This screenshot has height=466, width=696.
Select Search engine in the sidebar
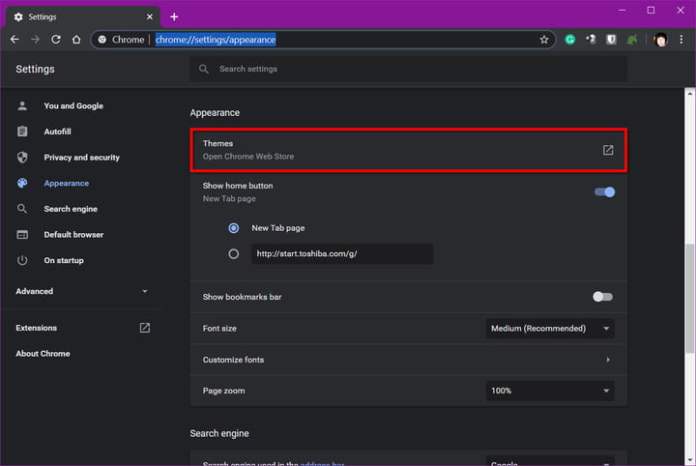(x=70, y=209)
